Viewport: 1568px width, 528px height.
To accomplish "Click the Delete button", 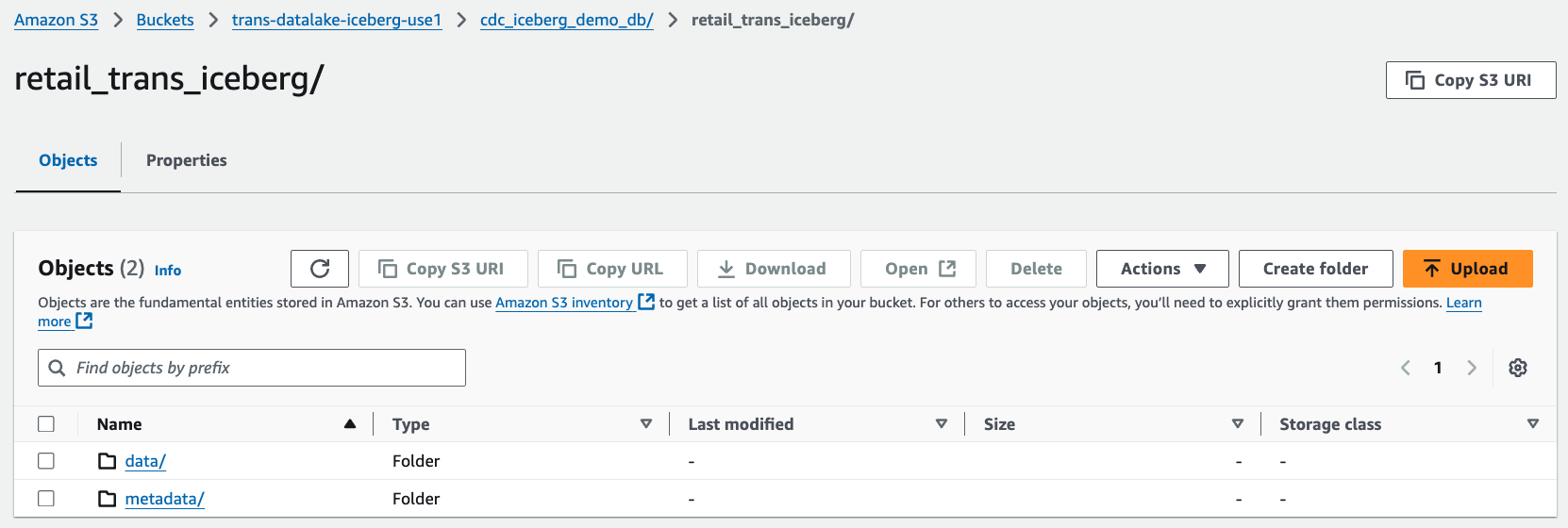I will point(1036,269).
